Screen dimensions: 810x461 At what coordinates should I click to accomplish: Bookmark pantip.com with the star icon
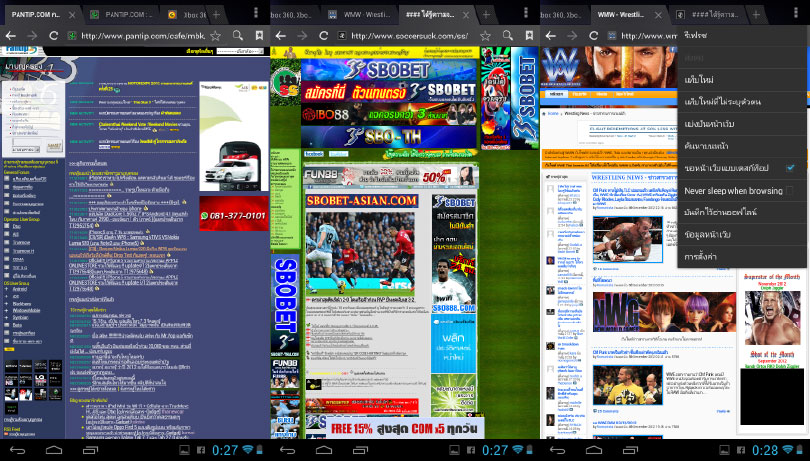point(215,35)
